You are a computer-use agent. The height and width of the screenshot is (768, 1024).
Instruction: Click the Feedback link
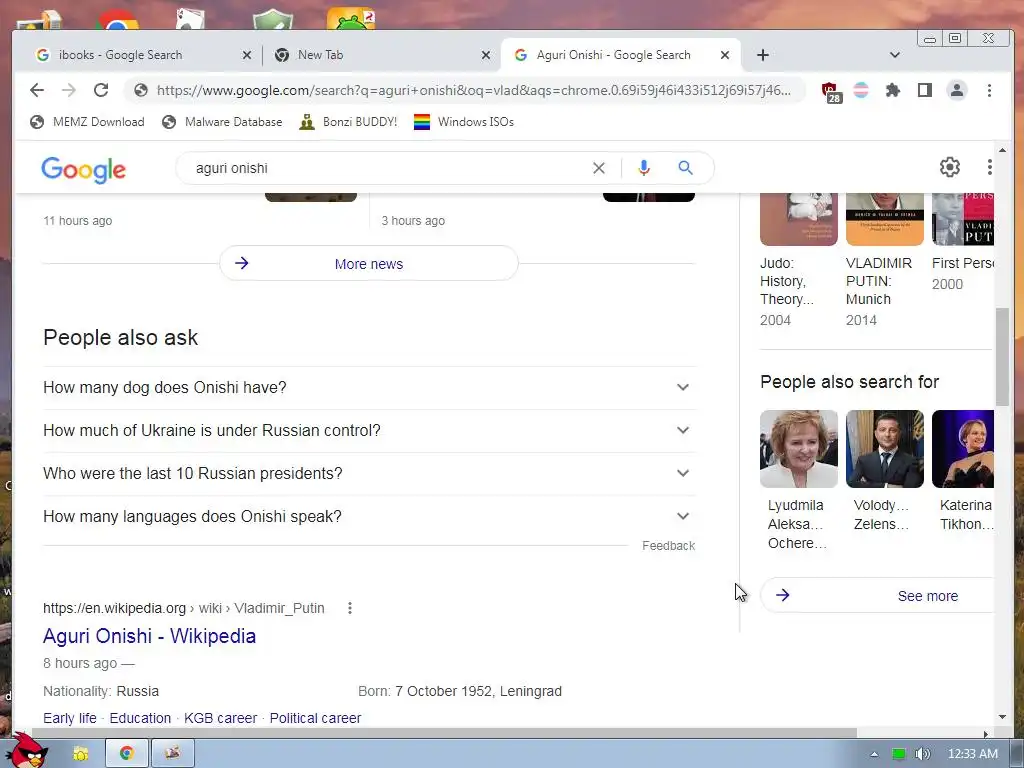(668, 546)
